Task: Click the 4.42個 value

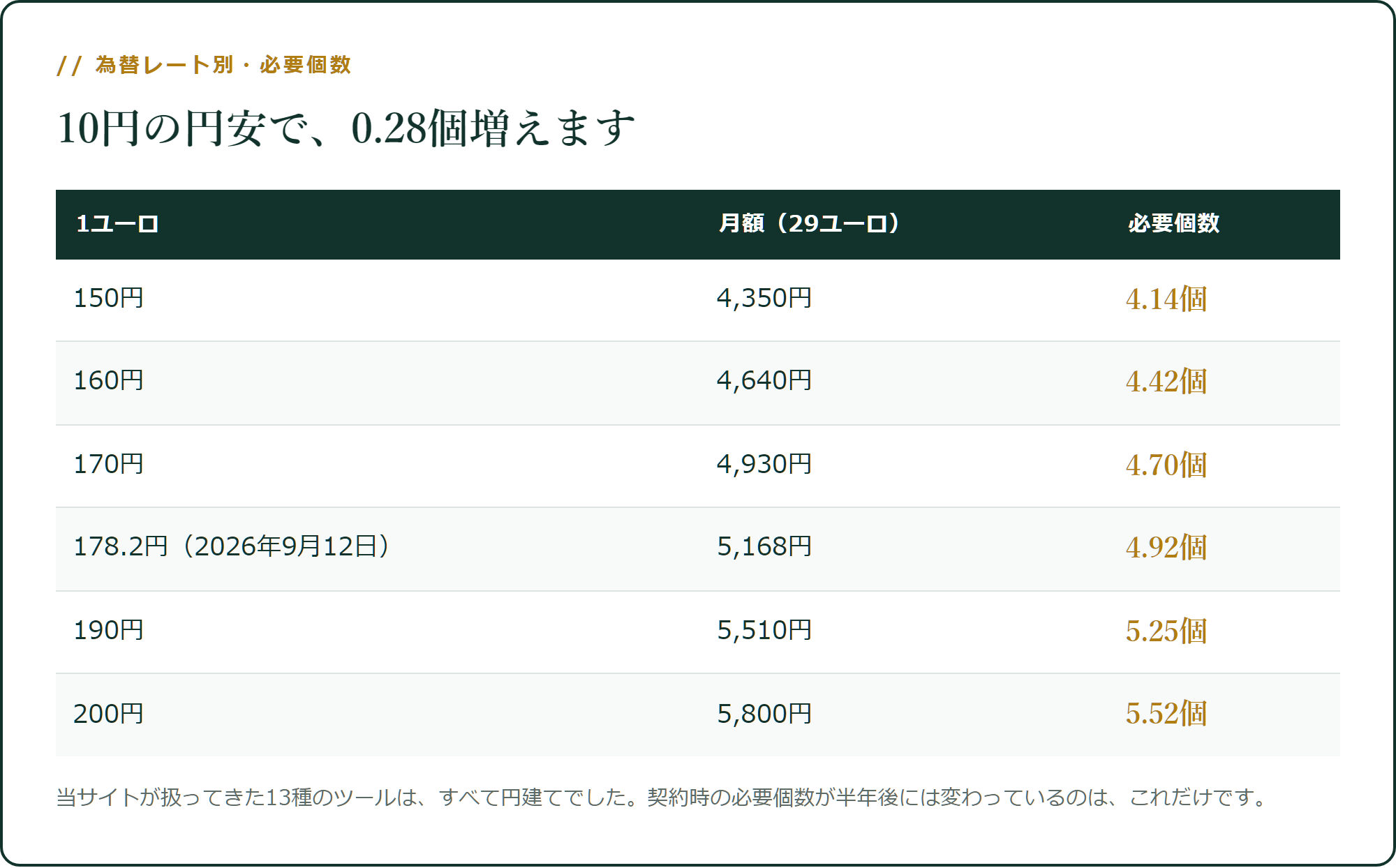Action: pyautogui.click(x=1166, y=382)
